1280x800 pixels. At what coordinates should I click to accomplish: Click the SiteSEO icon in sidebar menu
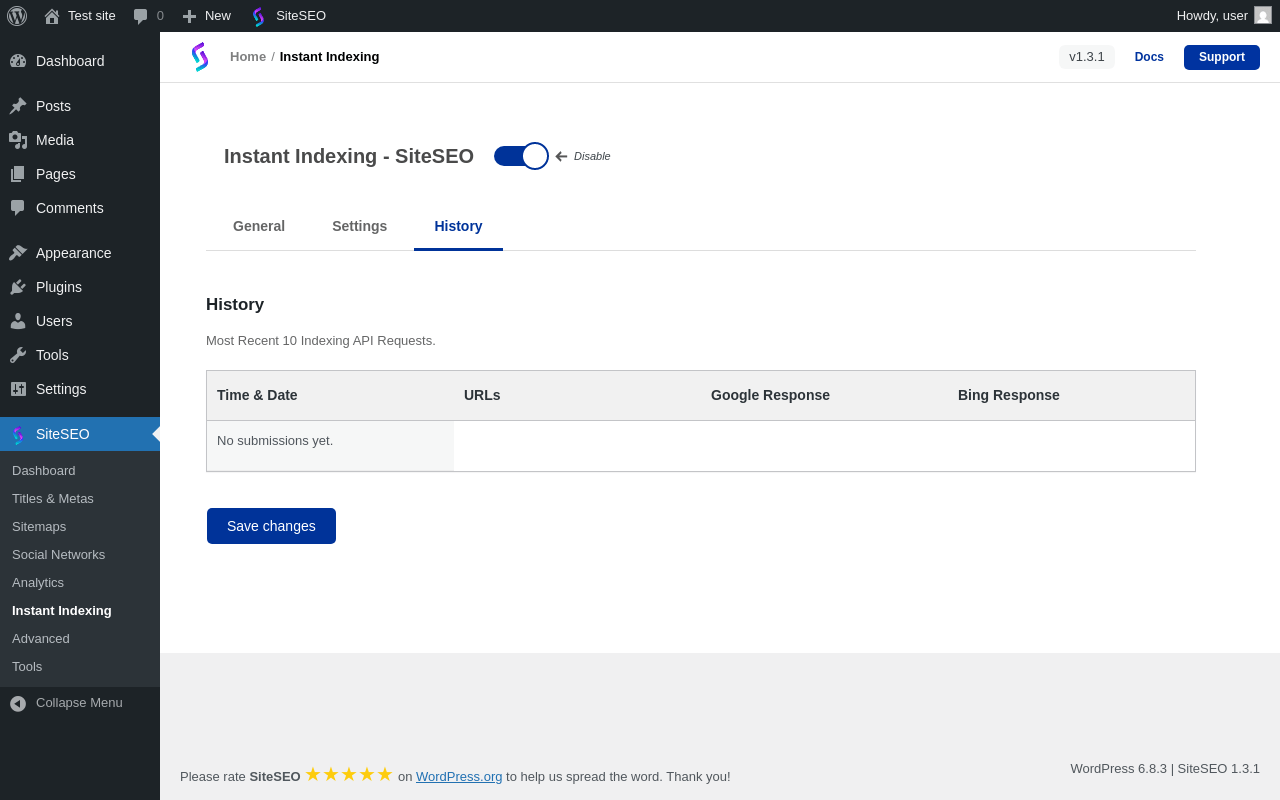(18, 434)
